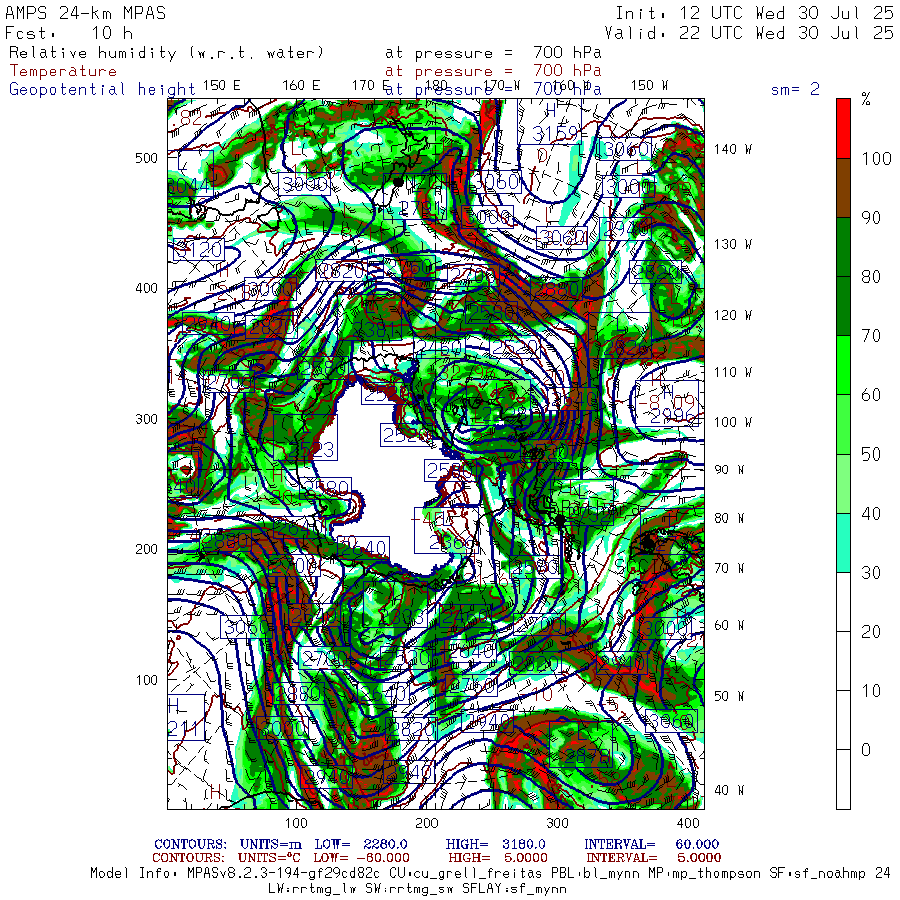The height and width of the screenshot is (900, 900).
Task: Click the '50' label on the color bar
Action: 871,455
